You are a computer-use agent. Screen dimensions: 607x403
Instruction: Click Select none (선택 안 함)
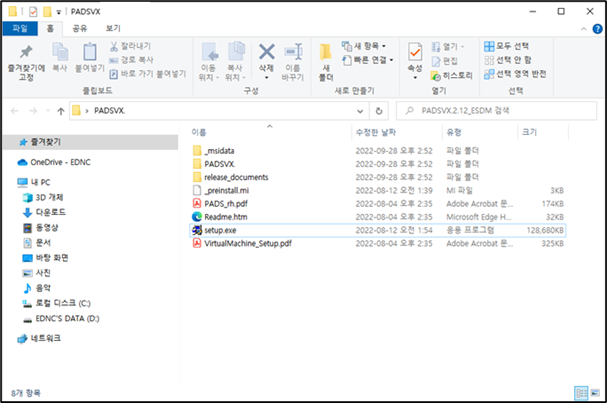(508, 60)
